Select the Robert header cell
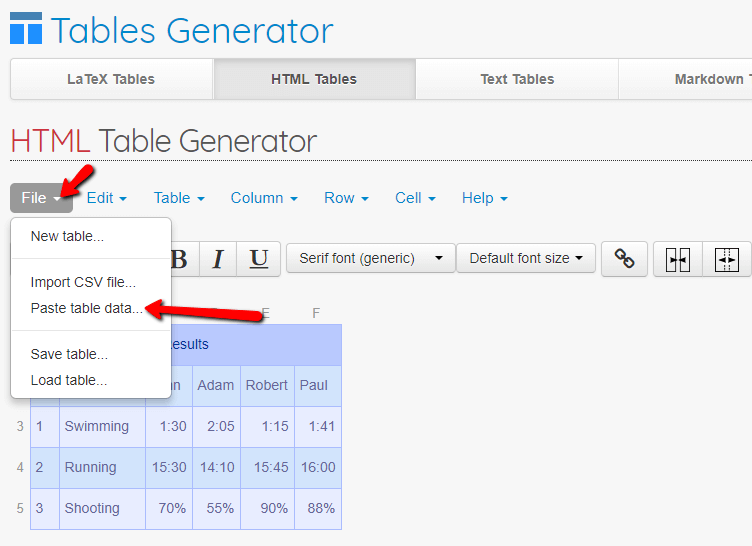This screenshot has height=546, width=752. click(x=267, y=385)
